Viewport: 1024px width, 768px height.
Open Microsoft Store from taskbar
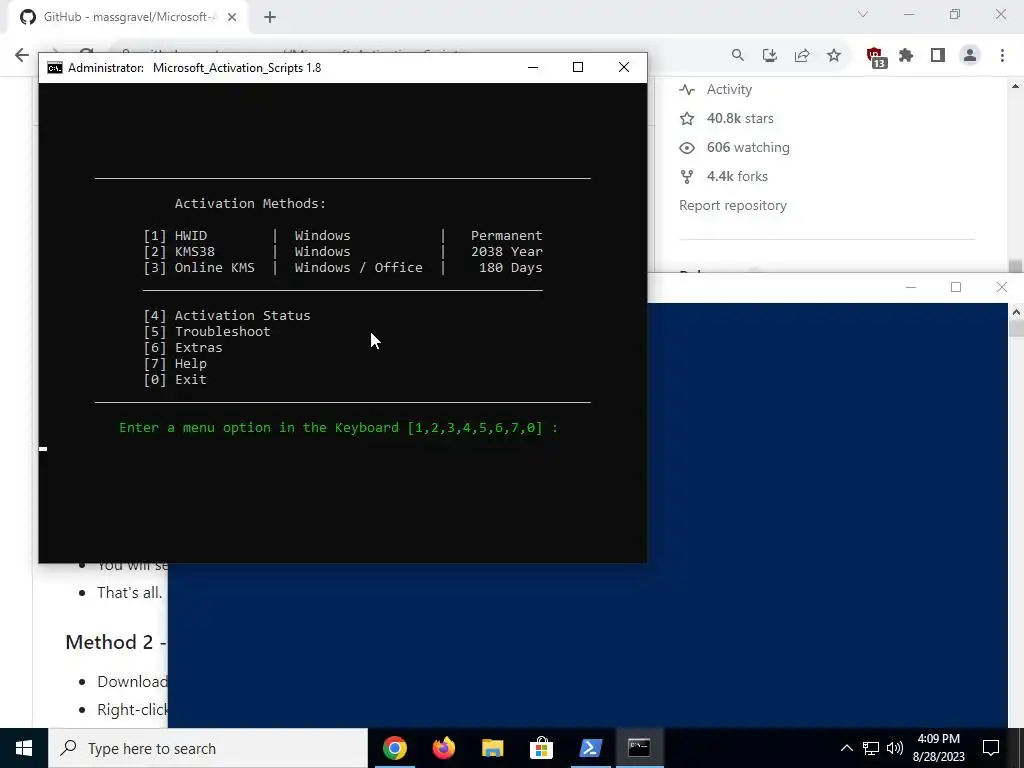(x=541, y=748)
